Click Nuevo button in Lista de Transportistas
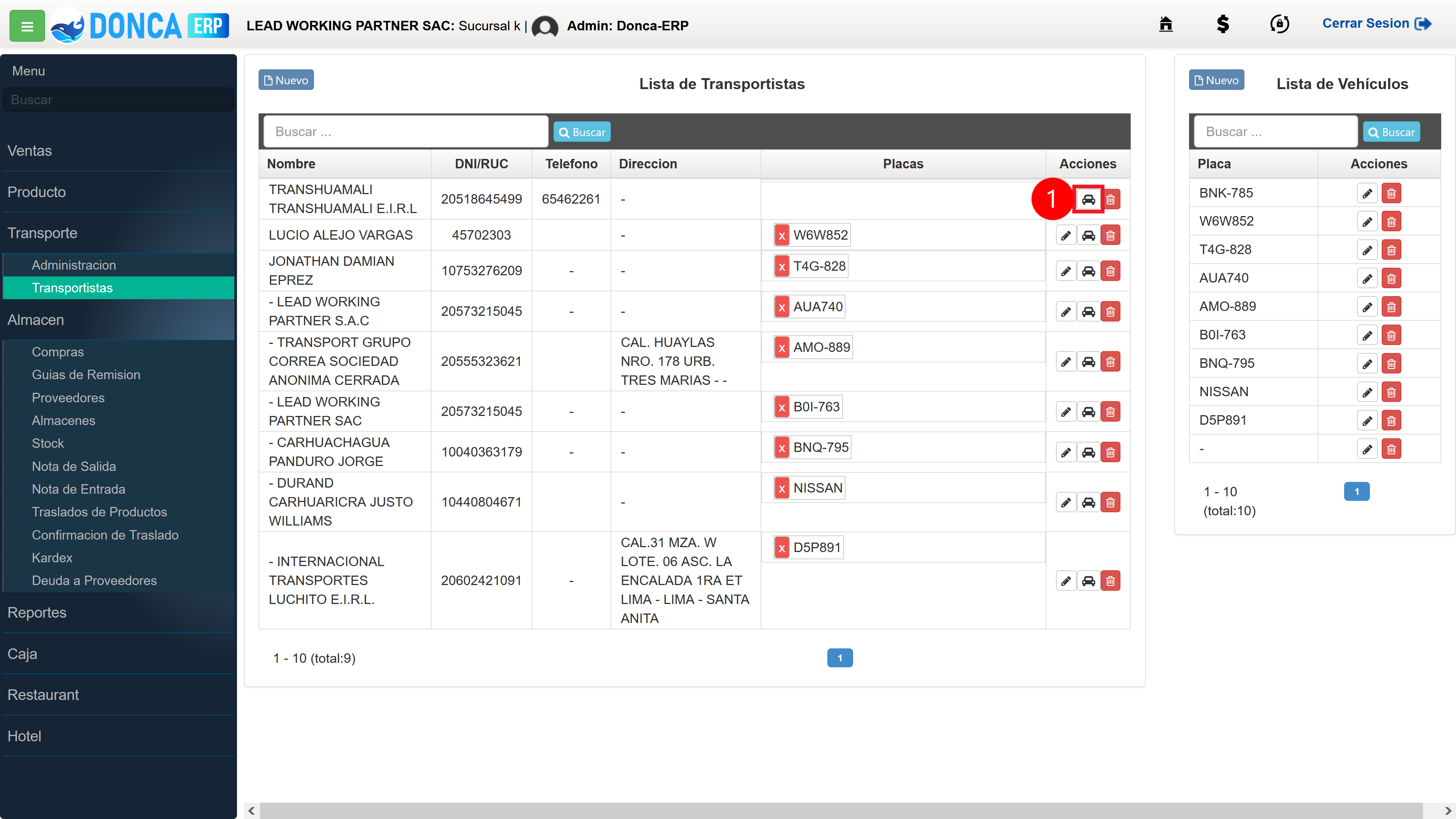 click(x=286, y=80)
